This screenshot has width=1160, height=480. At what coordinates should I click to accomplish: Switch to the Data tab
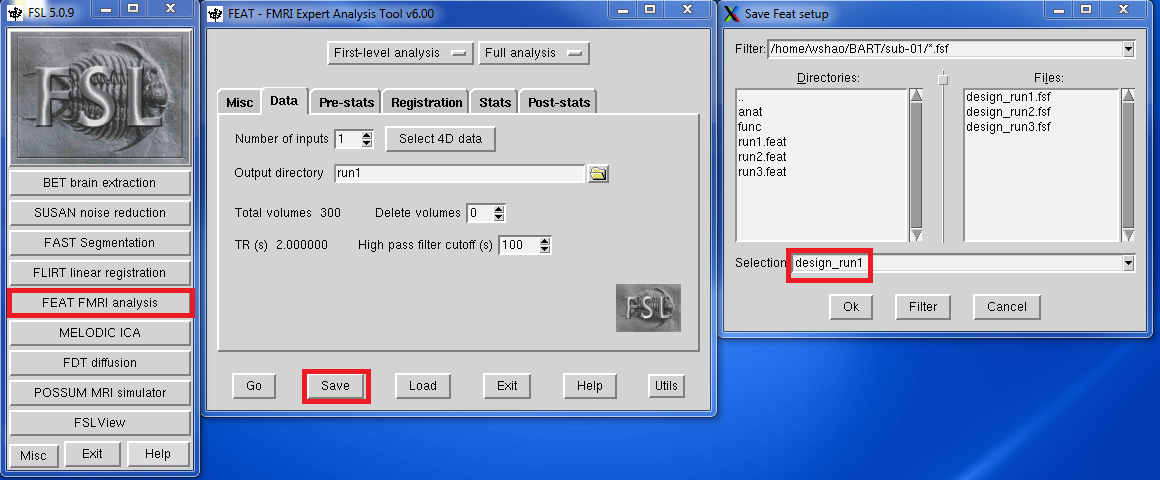click(284, 101)
